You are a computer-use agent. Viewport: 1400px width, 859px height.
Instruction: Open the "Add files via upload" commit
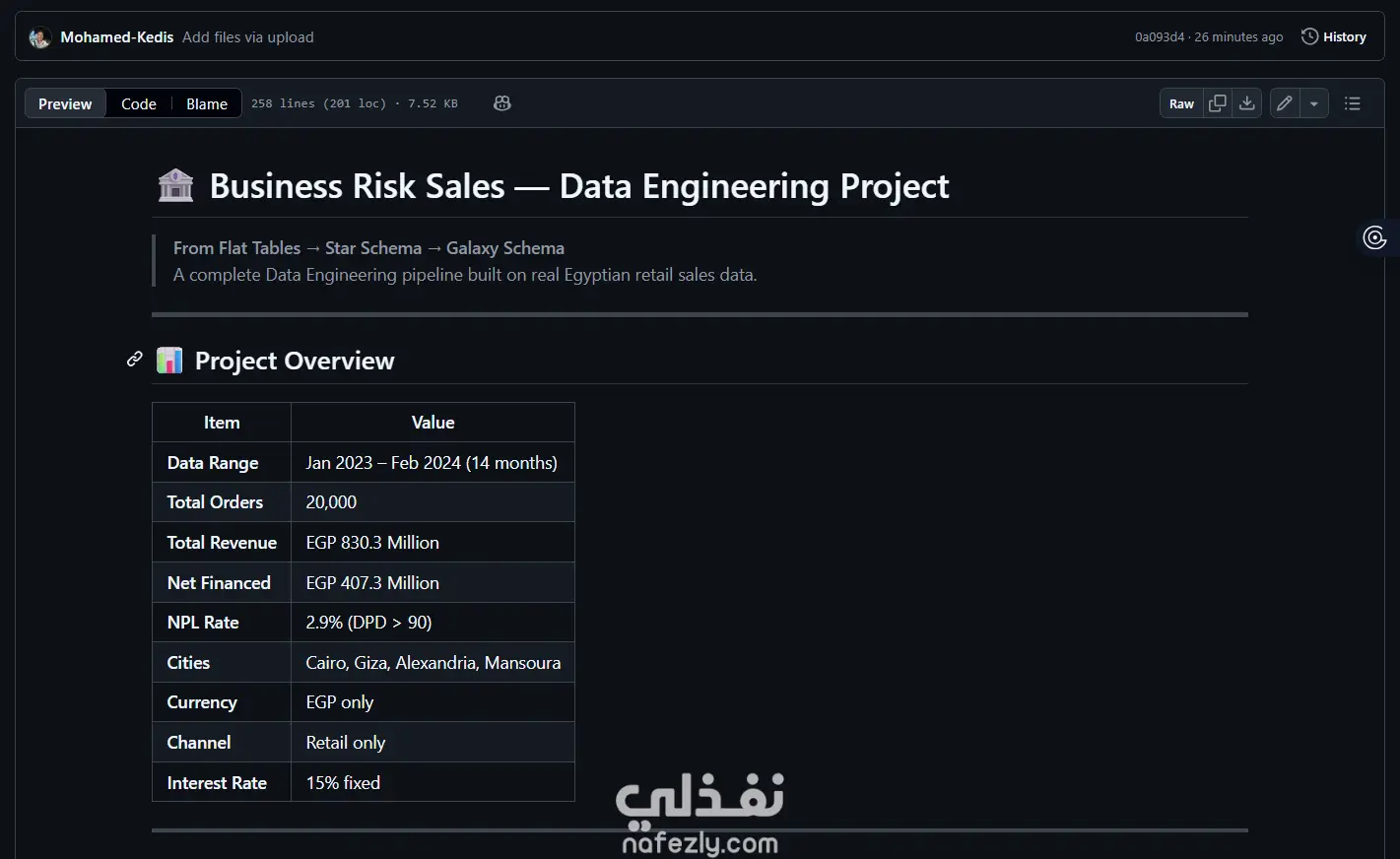coord(248,37)
